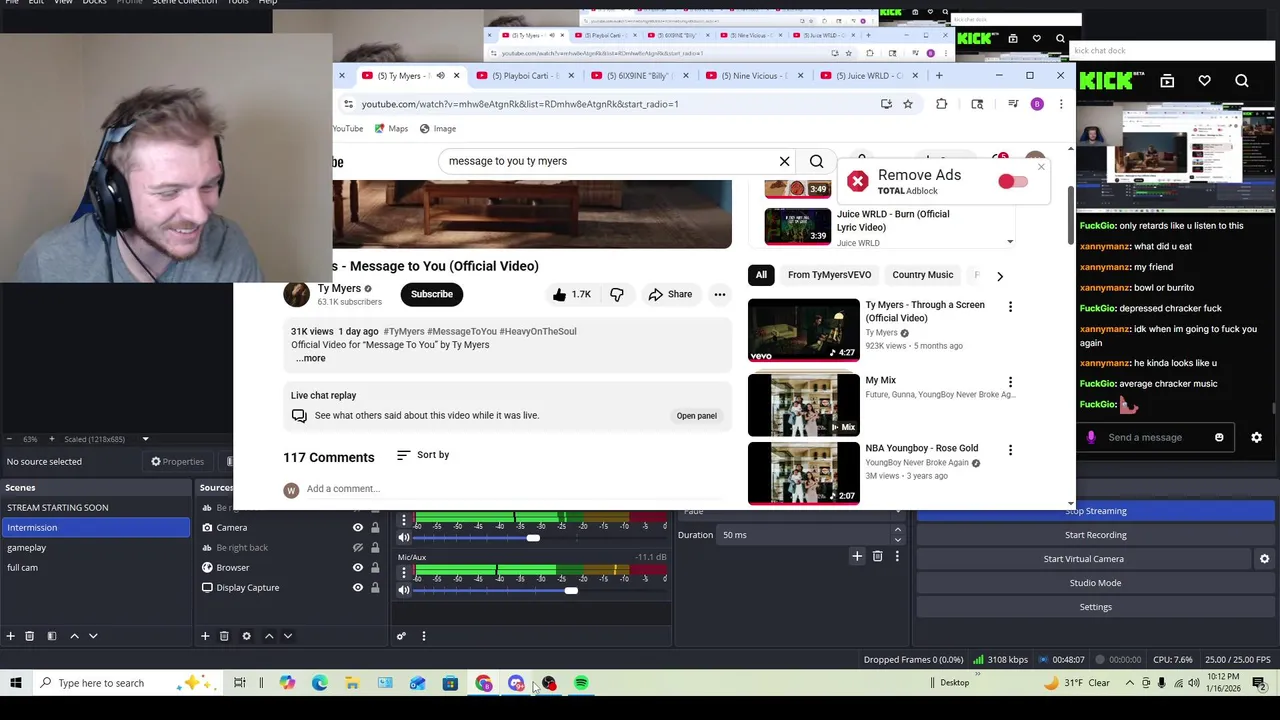The width and height of the screenshot is (1280, 720).
Task: Select the All filter chip
Action: point(761,275)
